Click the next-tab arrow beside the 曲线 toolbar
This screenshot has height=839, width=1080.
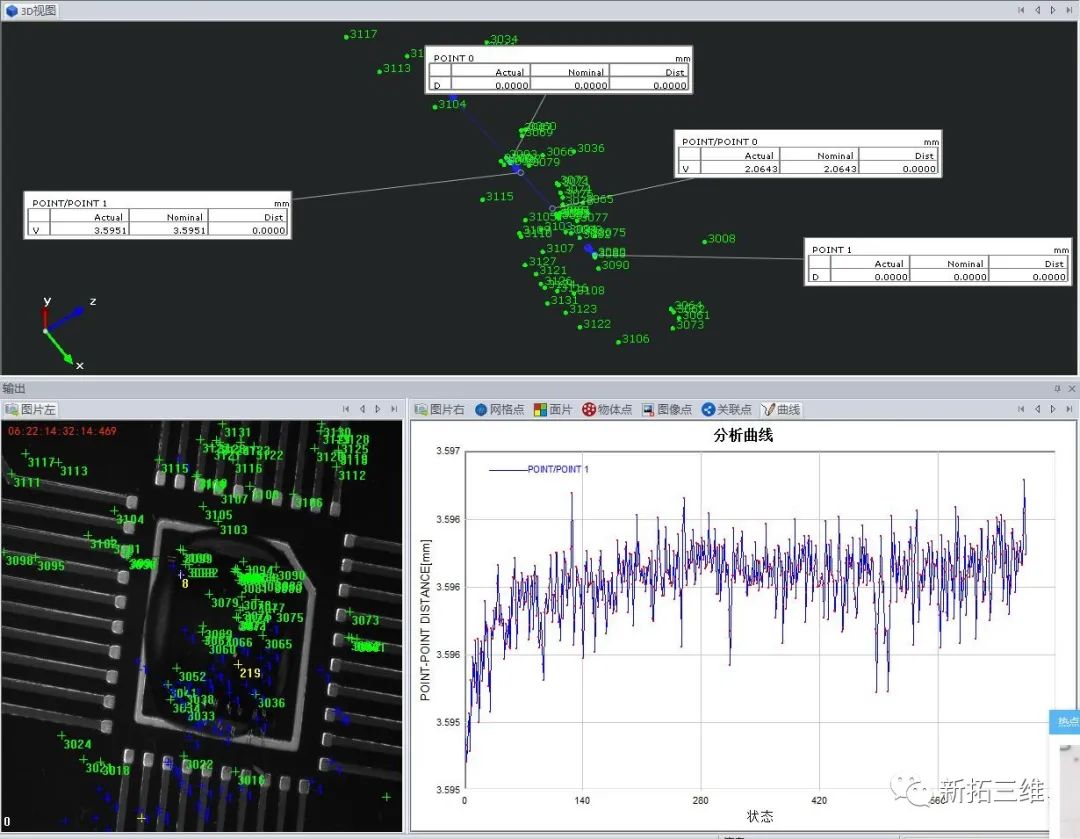click(1053, 409)
